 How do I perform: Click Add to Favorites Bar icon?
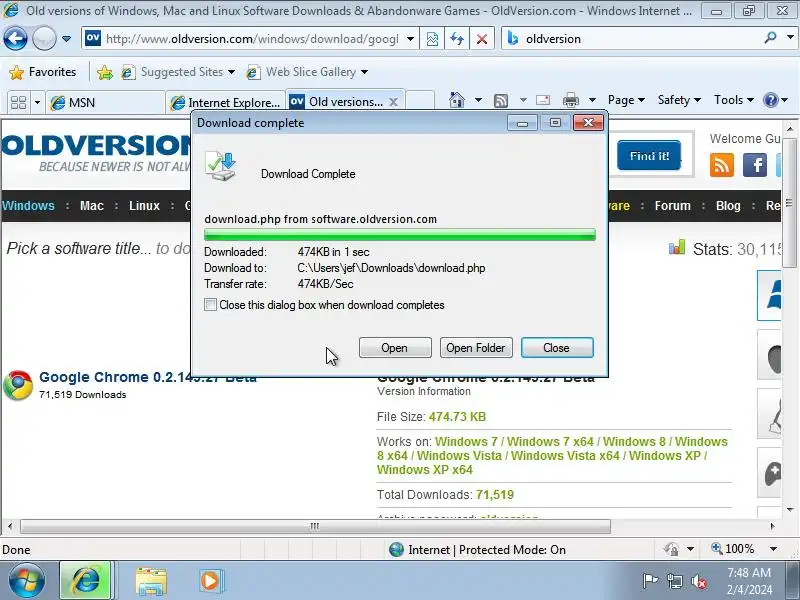105,72
